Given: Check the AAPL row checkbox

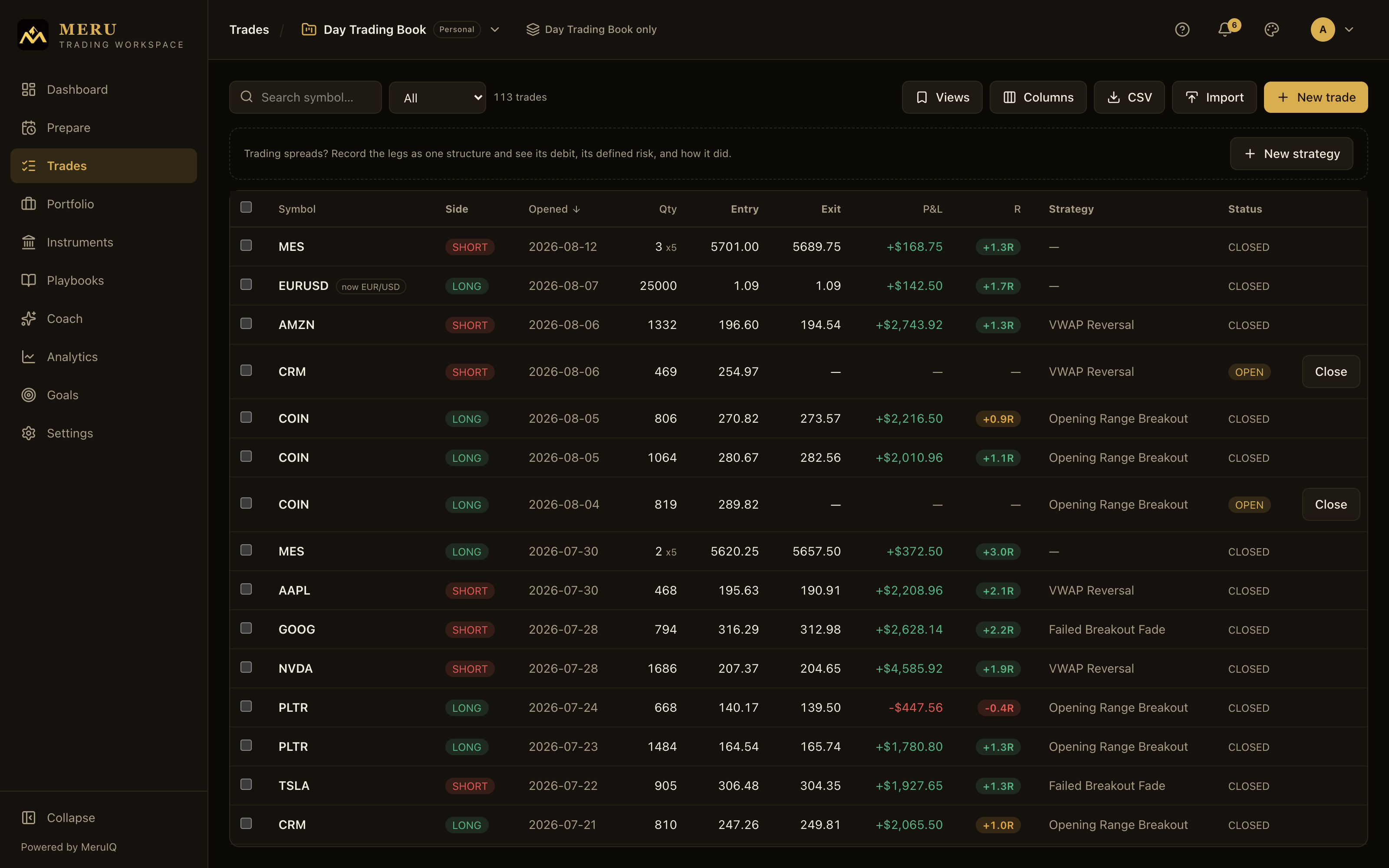Looking at the screenshot, I should tap(246, 589).
